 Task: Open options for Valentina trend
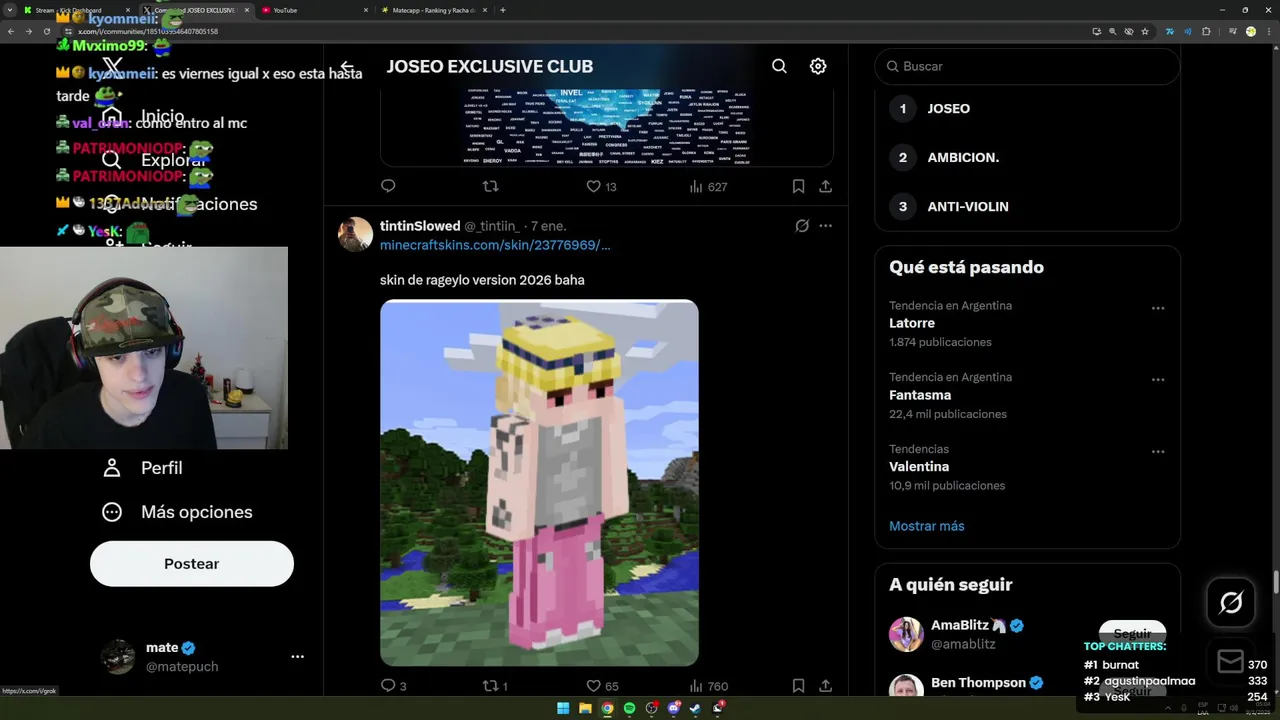tap(1158, 452)
